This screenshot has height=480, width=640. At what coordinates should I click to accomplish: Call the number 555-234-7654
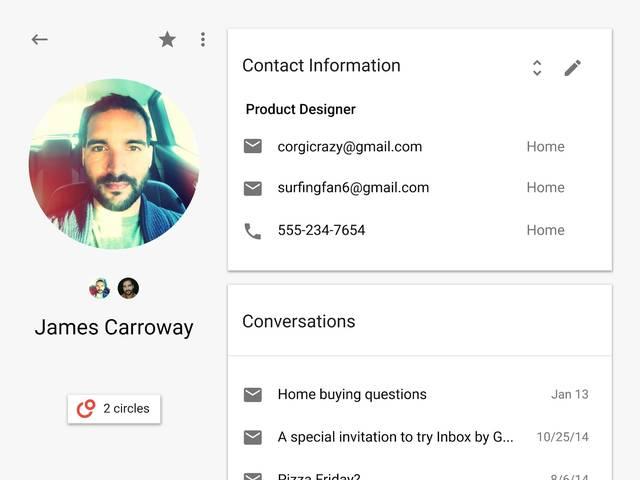click(x=322, y=230)
